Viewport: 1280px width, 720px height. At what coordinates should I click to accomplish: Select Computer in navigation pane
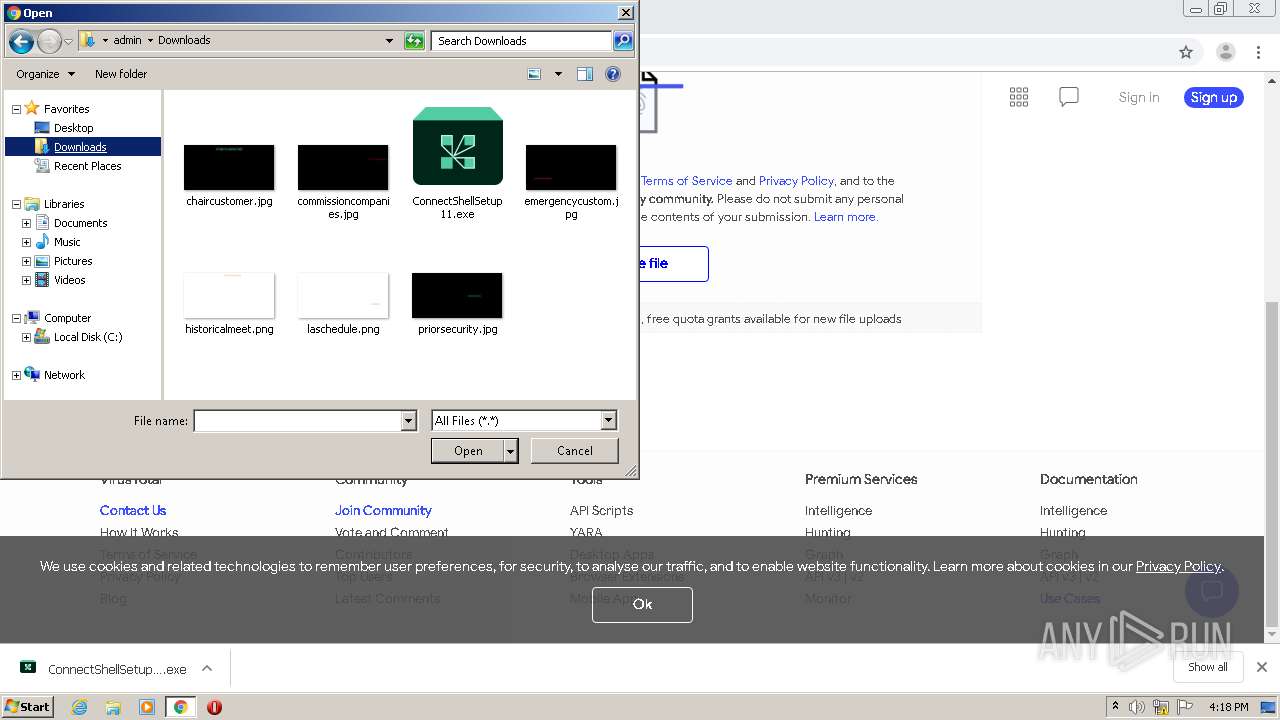[x=67, y=318]
